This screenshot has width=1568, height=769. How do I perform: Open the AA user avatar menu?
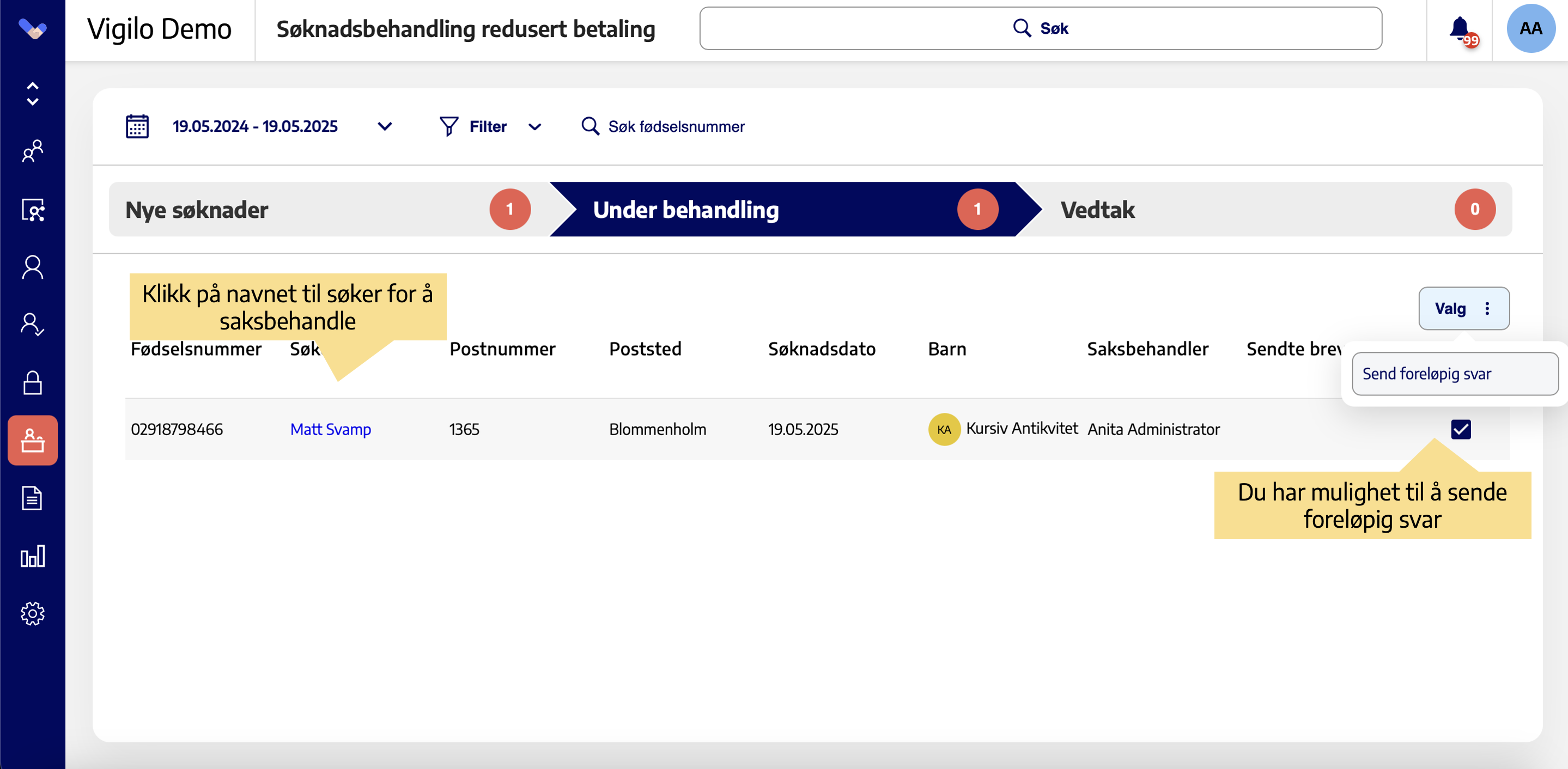pos(1530,29)
